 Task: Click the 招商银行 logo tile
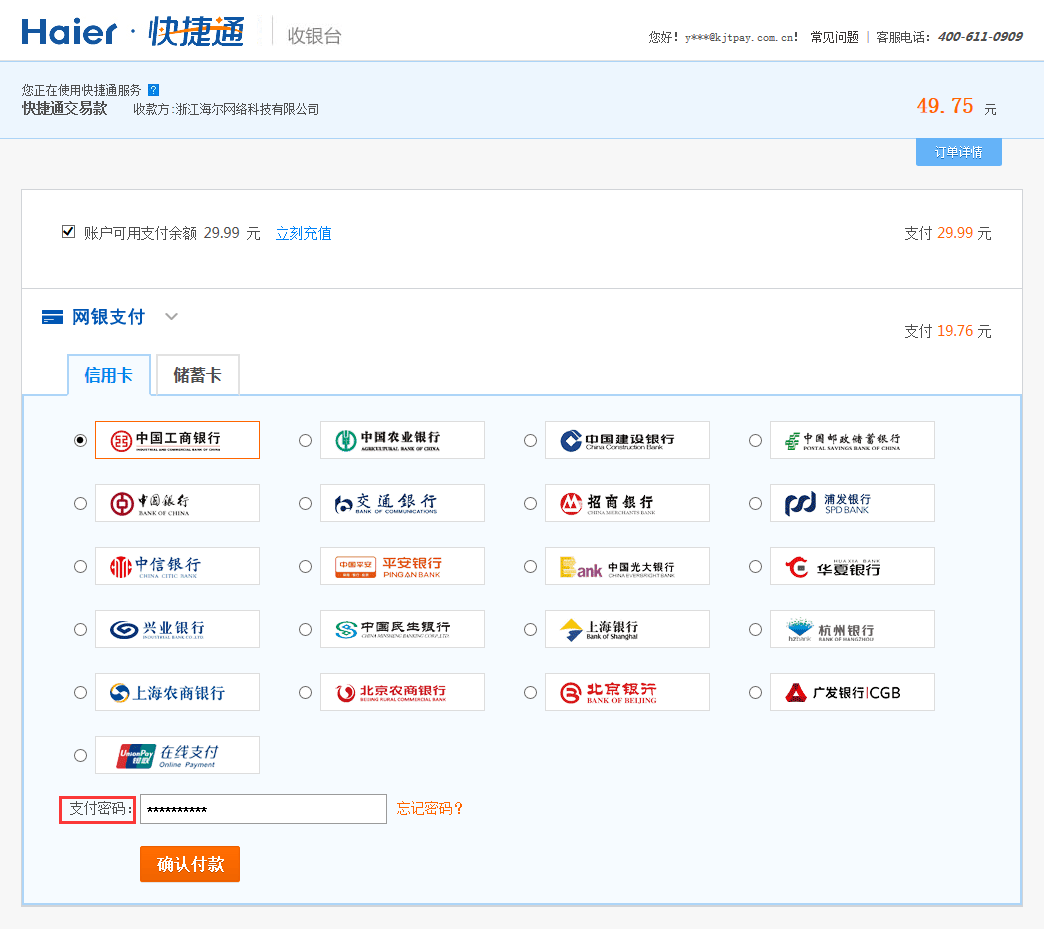point(627,503)
